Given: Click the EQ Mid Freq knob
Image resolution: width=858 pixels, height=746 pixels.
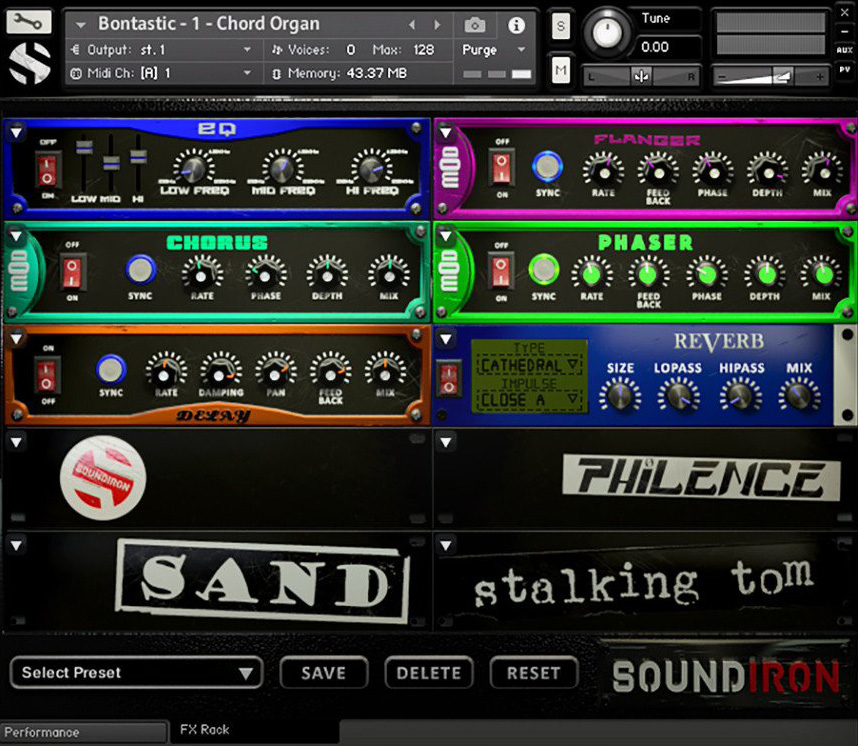Looking at the screenshot, I should click(282, 168).
